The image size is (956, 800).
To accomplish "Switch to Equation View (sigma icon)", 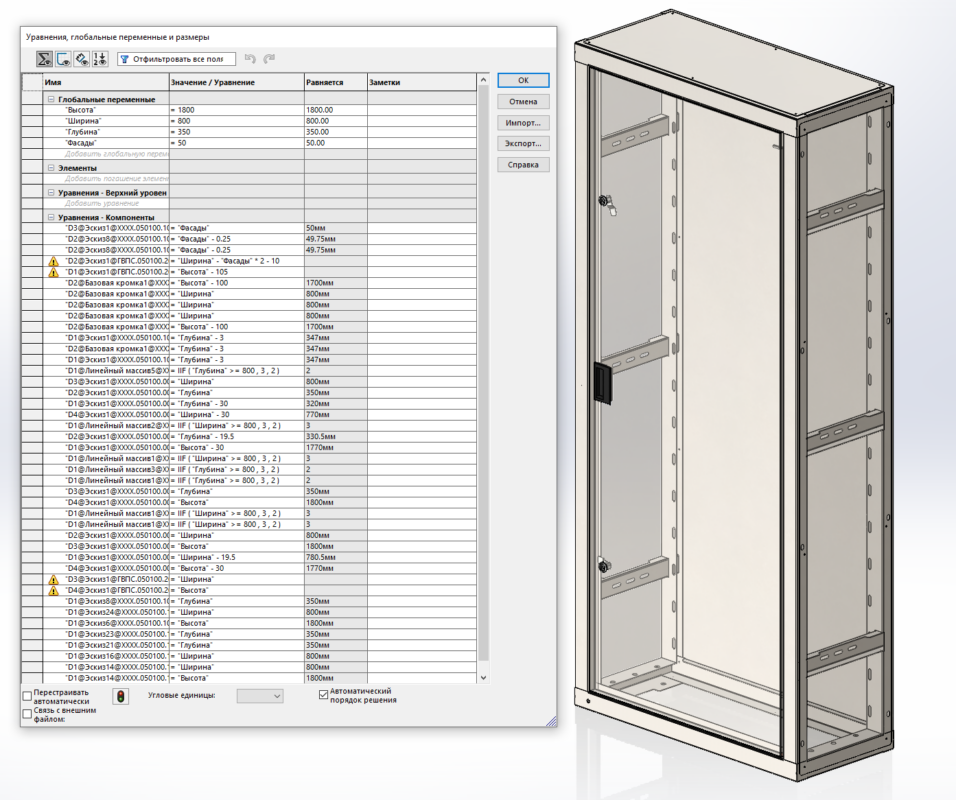I will point(44,59).
